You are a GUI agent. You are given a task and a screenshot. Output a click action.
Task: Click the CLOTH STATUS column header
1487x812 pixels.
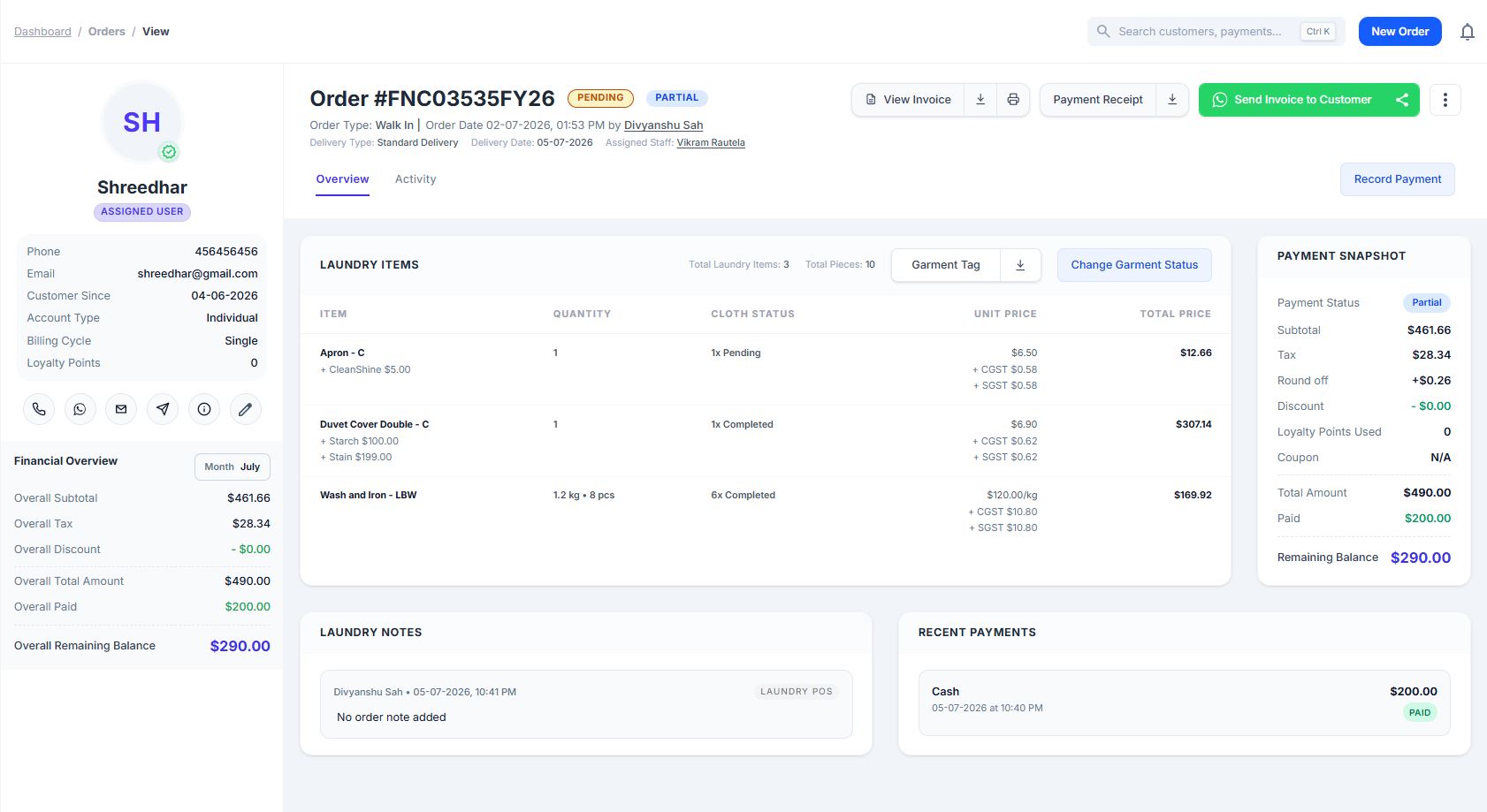pos(752,315)
